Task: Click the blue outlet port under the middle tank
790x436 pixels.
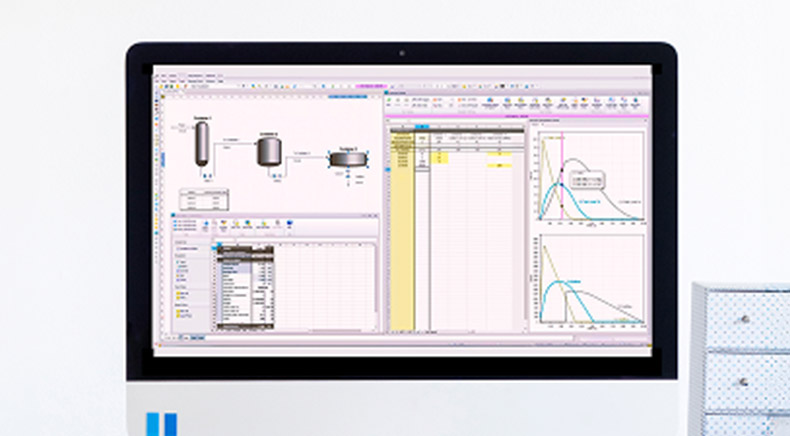Action: coord(274,175)
